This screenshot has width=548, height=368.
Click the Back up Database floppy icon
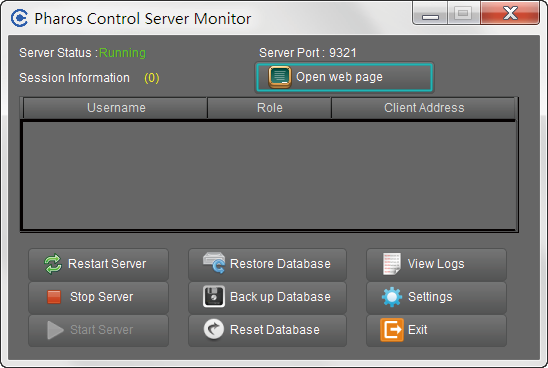coord(214,296)
